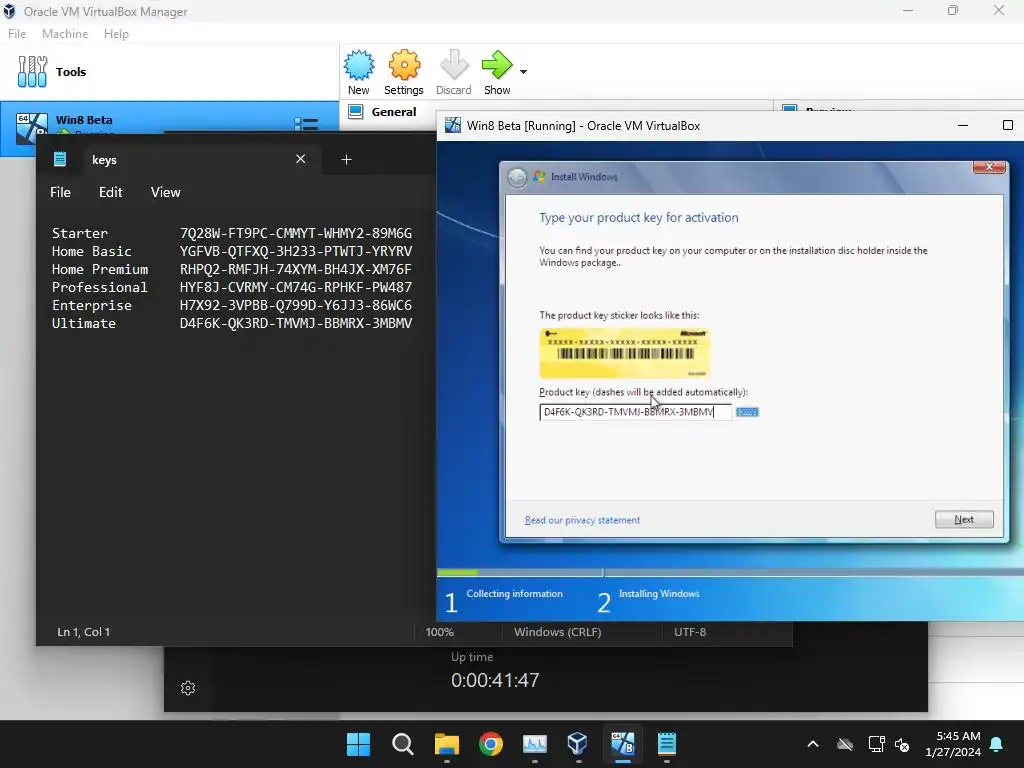Open VirtualBox Manager File menu

[x=17, y=33]
